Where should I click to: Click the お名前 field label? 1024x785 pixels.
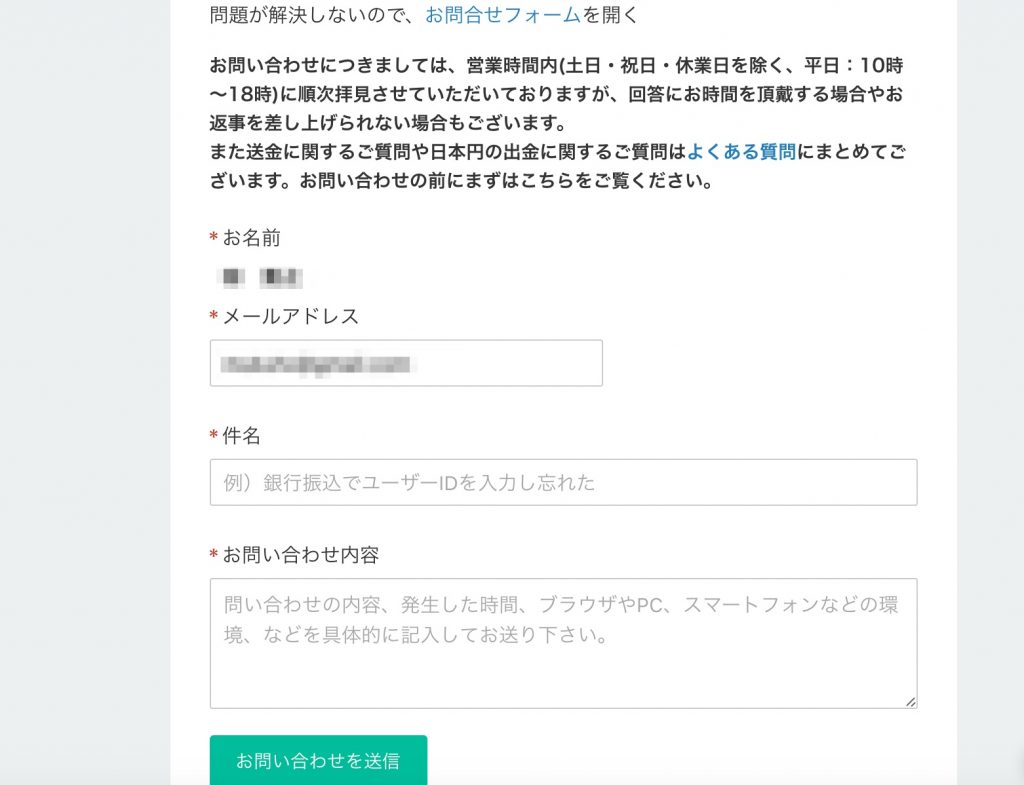pos(251,238)
